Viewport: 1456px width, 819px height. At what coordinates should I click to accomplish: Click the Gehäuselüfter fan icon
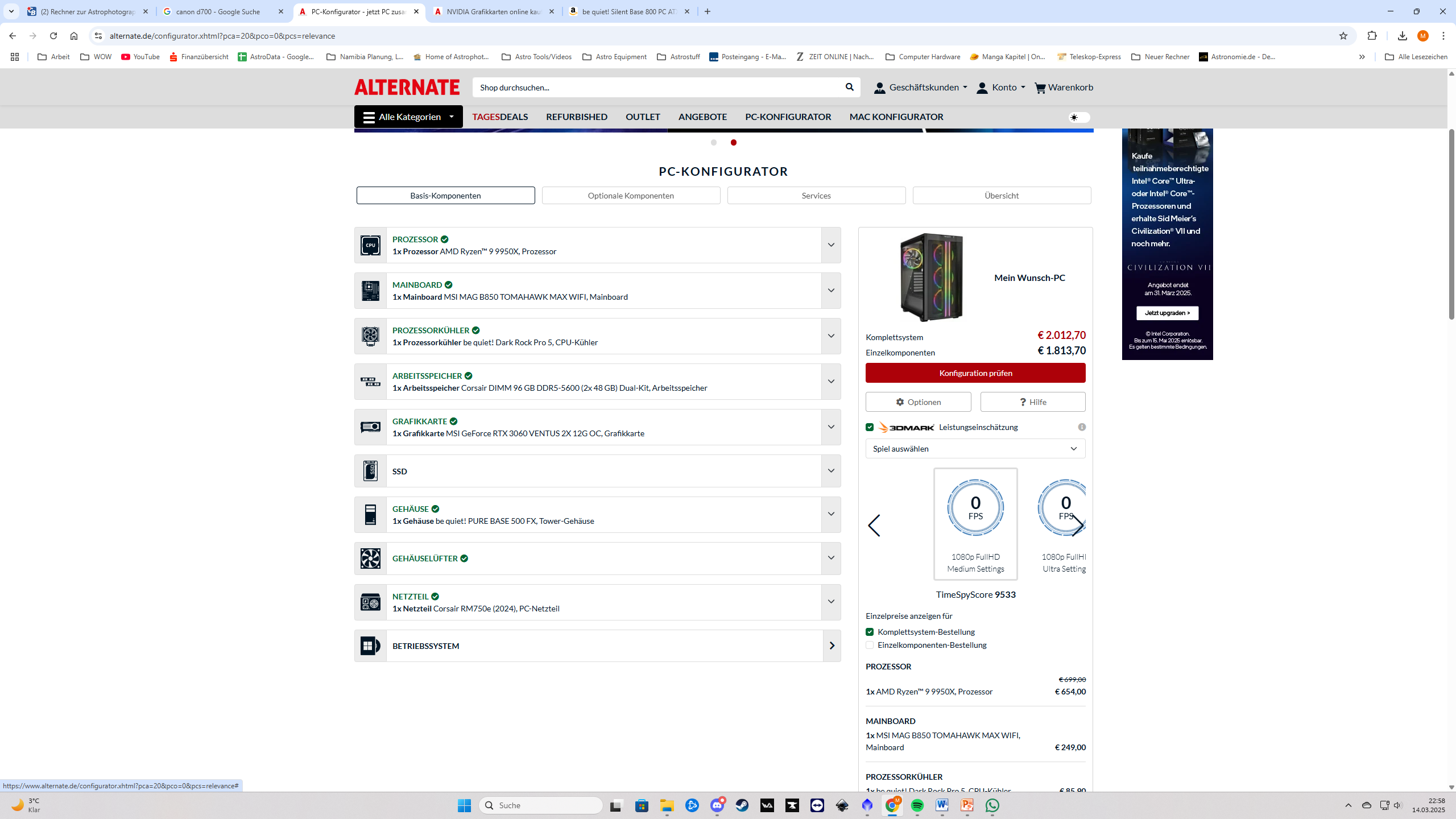370,559
